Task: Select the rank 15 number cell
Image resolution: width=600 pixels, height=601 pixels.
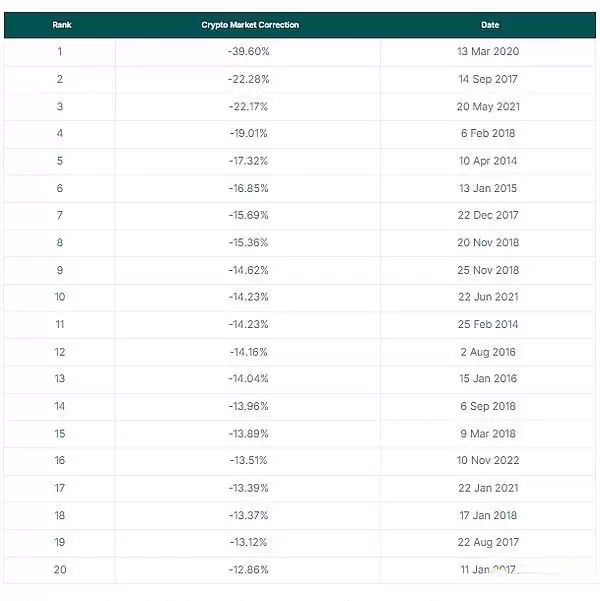Action: (x=60, y=433)
